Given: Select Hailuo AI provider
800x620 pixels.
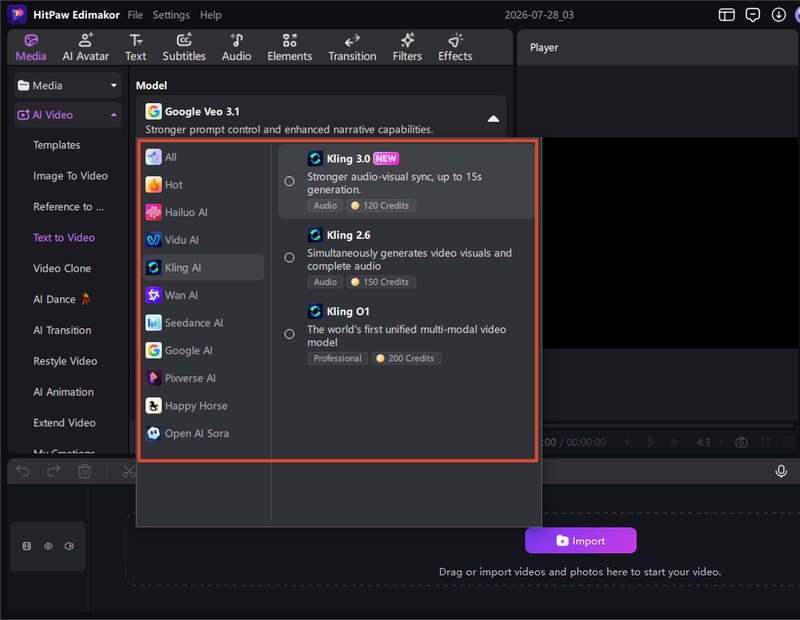Looking at the screenshot, I should pyautogui.click(x=203, y=212).
